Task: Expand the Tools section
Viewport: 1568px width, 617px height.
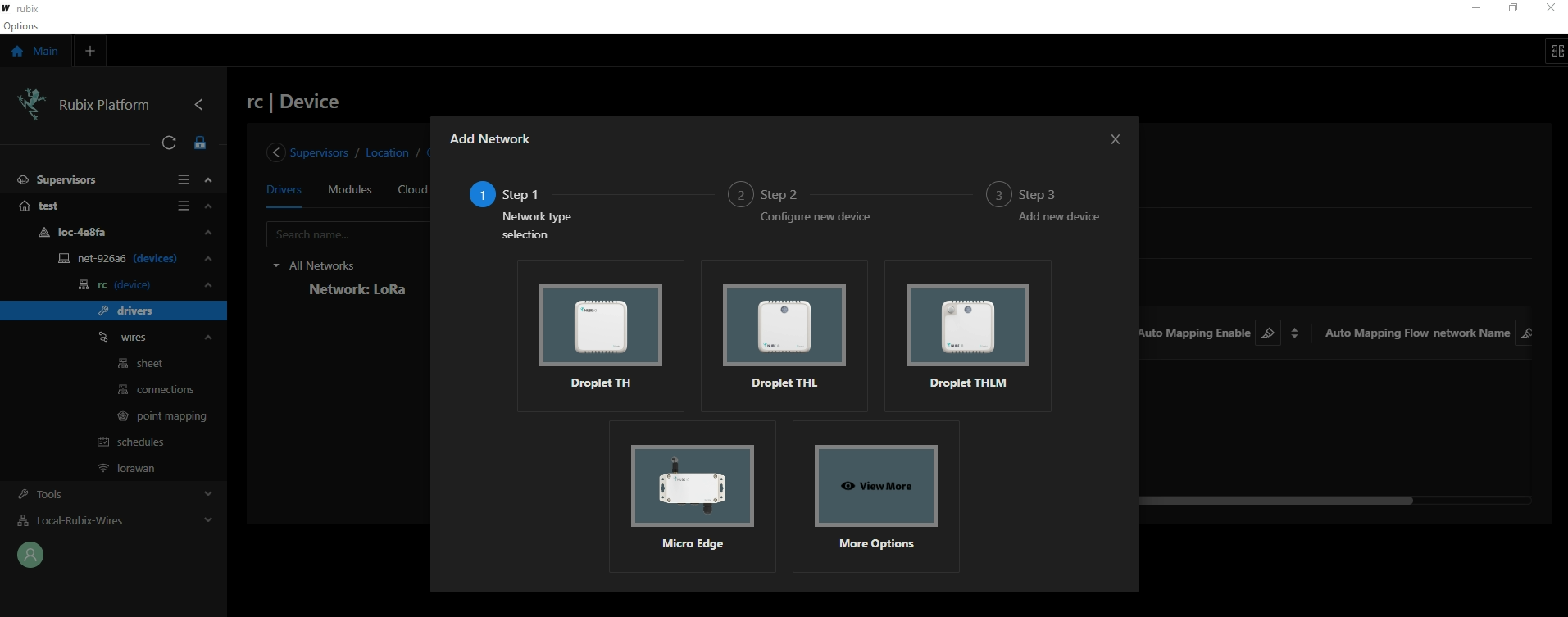Action: click(208, 494)
